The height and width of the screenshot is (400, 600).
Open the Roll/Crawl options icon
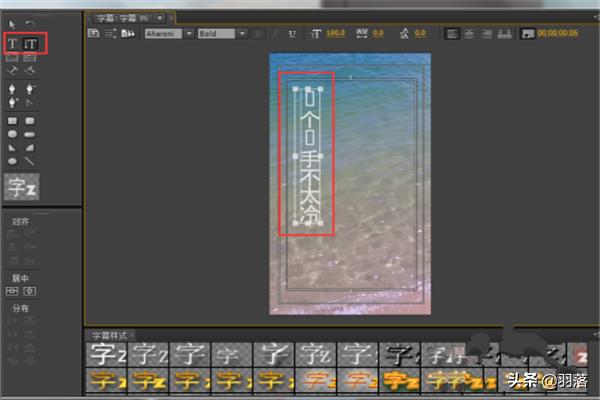pyautogui.click(x=111, y=33)
